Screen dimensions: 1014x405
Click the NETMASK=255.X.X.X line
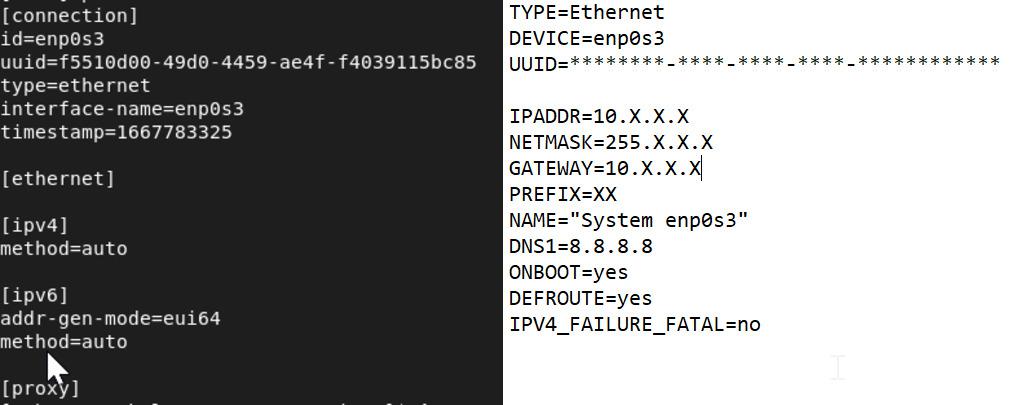click(x=610, y=143)
